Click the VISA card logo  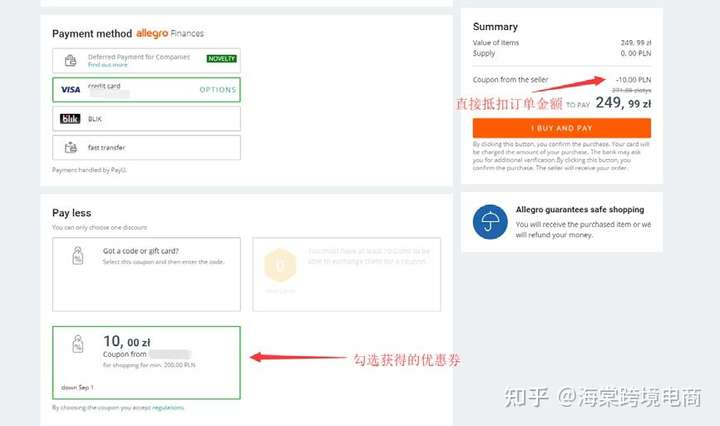(x=71, y=90)
